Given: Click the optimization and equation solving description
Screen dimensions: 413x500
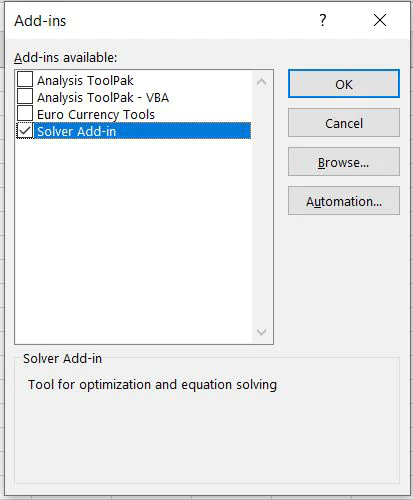Looking at the screenshot, I should pyautogui.click(x=152, y=385).
